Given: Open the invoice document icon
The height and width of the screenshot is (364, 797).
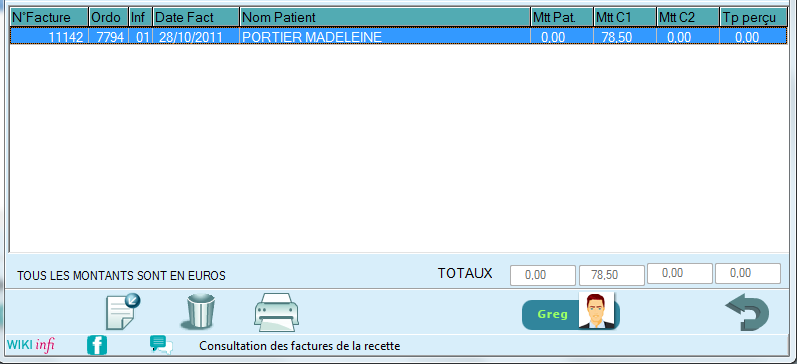Looking at the screenshot, I should [122, 312].
